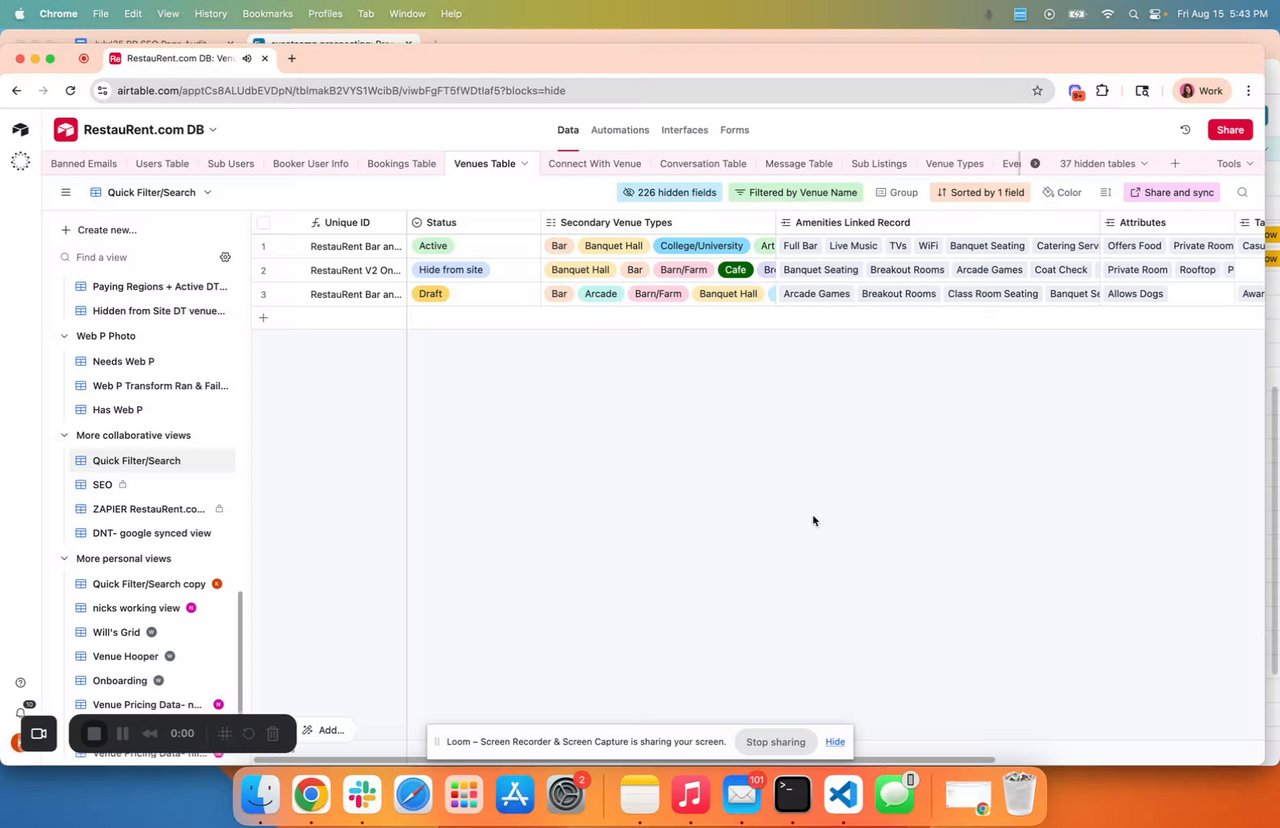1280x828 pixels.
Task: Collapse More collaborative views section
Action: click(65, 435)
